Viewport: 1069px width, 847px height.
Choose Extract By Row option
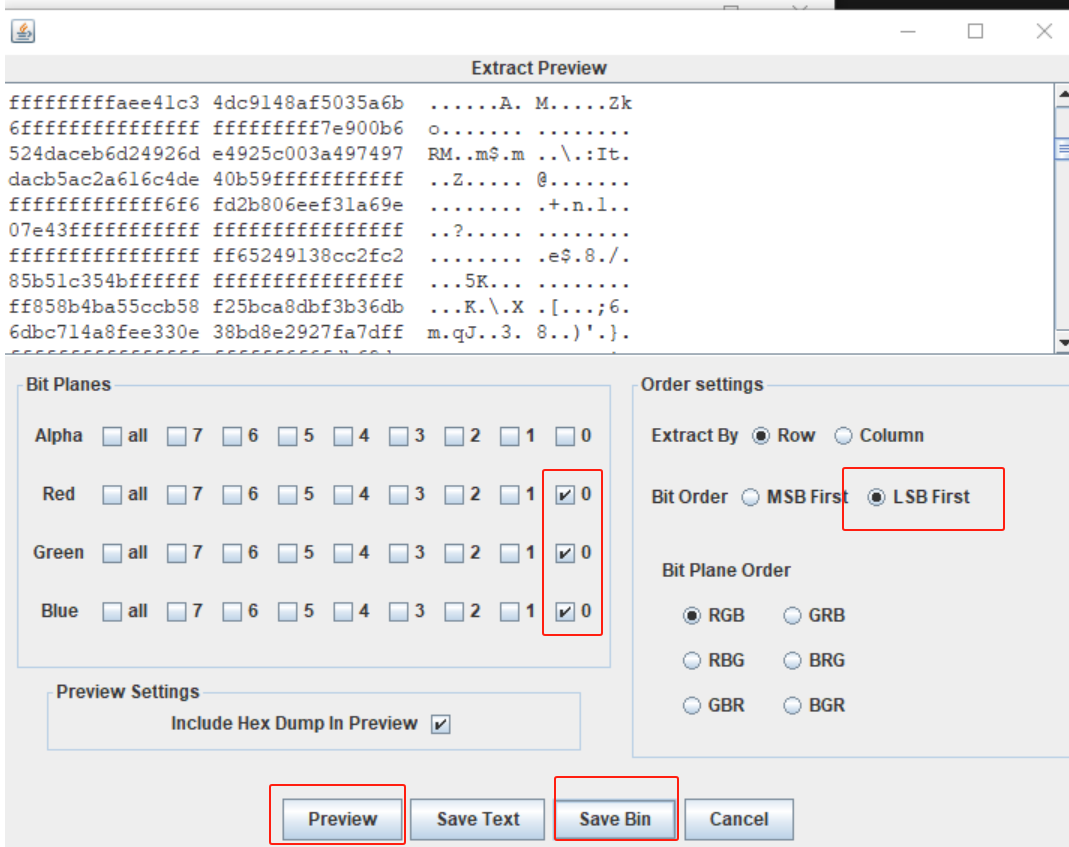(x=761, y=436)
